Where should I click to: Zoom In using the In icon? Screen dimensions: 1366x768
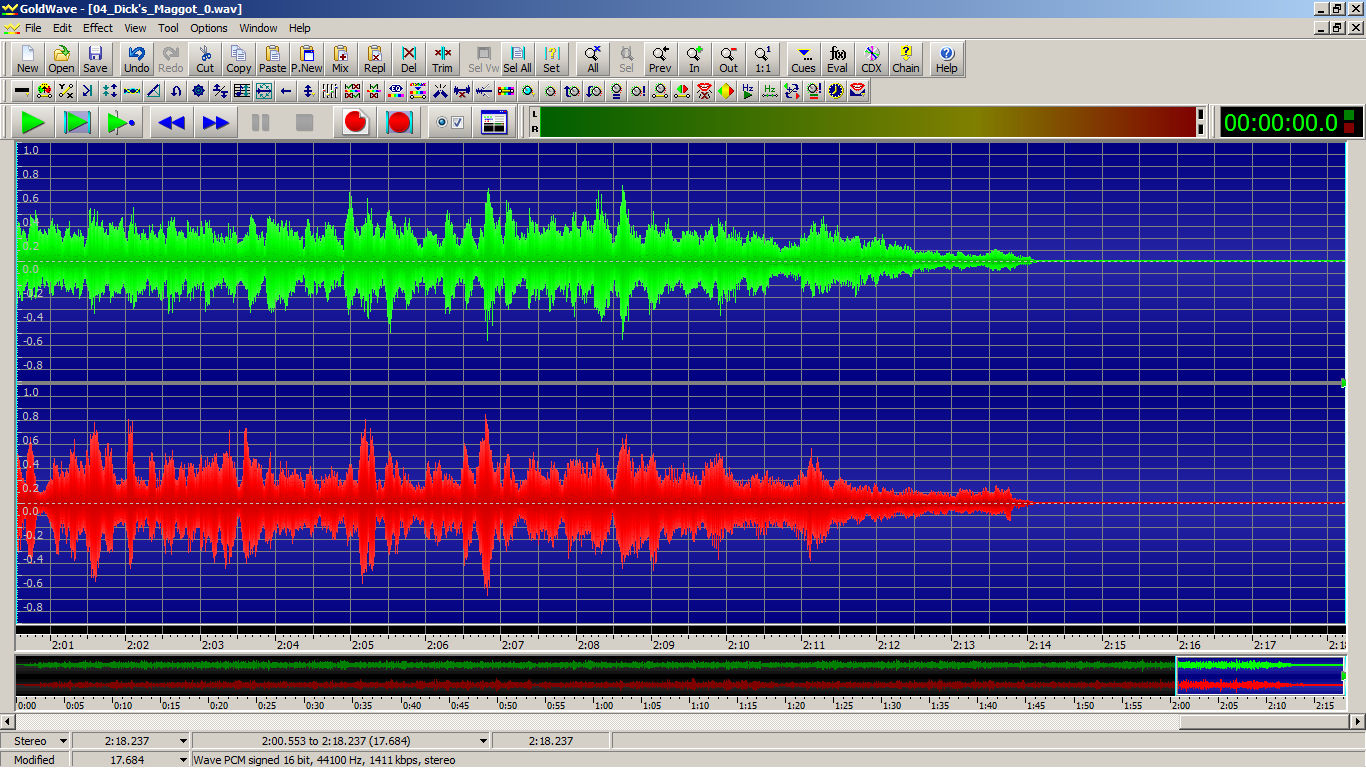click(x=694, y=59)
